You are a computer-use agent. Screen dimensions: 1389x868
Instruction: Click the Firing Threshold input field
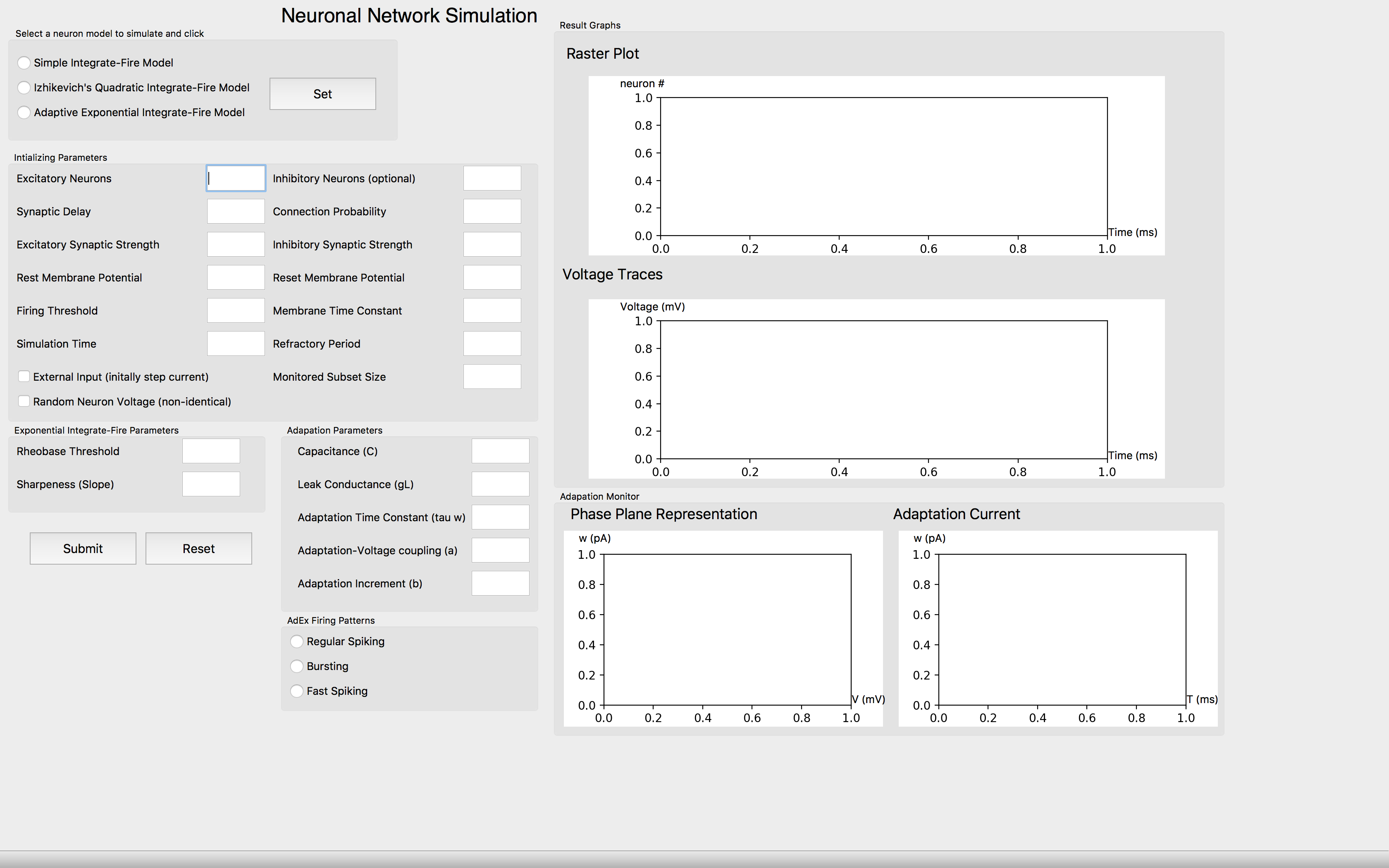point(236,310)
